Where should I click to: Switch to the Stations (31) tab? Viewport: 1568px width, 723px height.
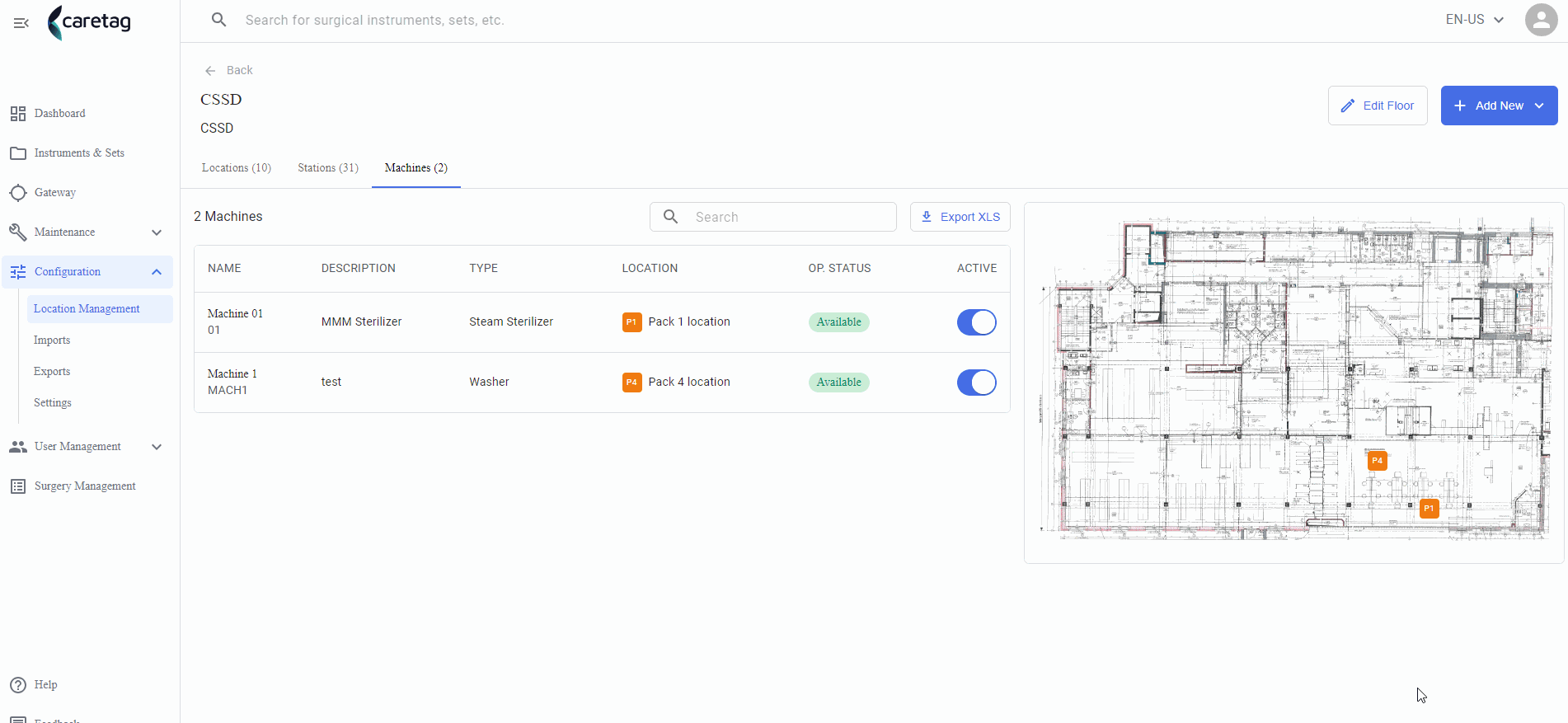[328, 168]
